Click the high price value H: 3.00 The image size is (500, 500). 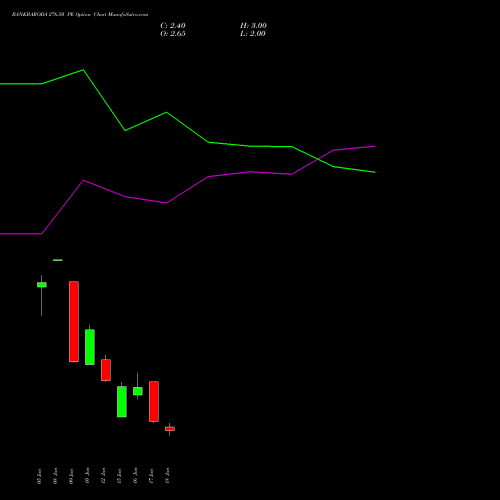pyautogui.click(x=253, y=26)
